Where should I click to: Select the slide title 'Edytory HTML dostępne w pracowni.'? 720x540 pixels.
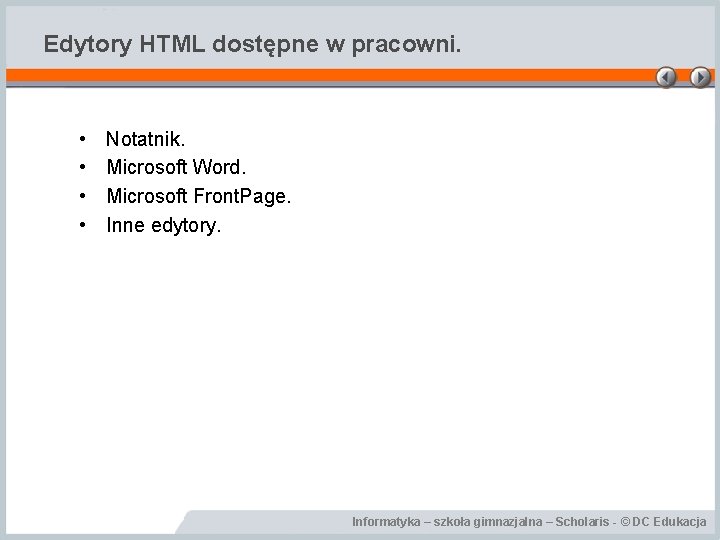point(252,45)
